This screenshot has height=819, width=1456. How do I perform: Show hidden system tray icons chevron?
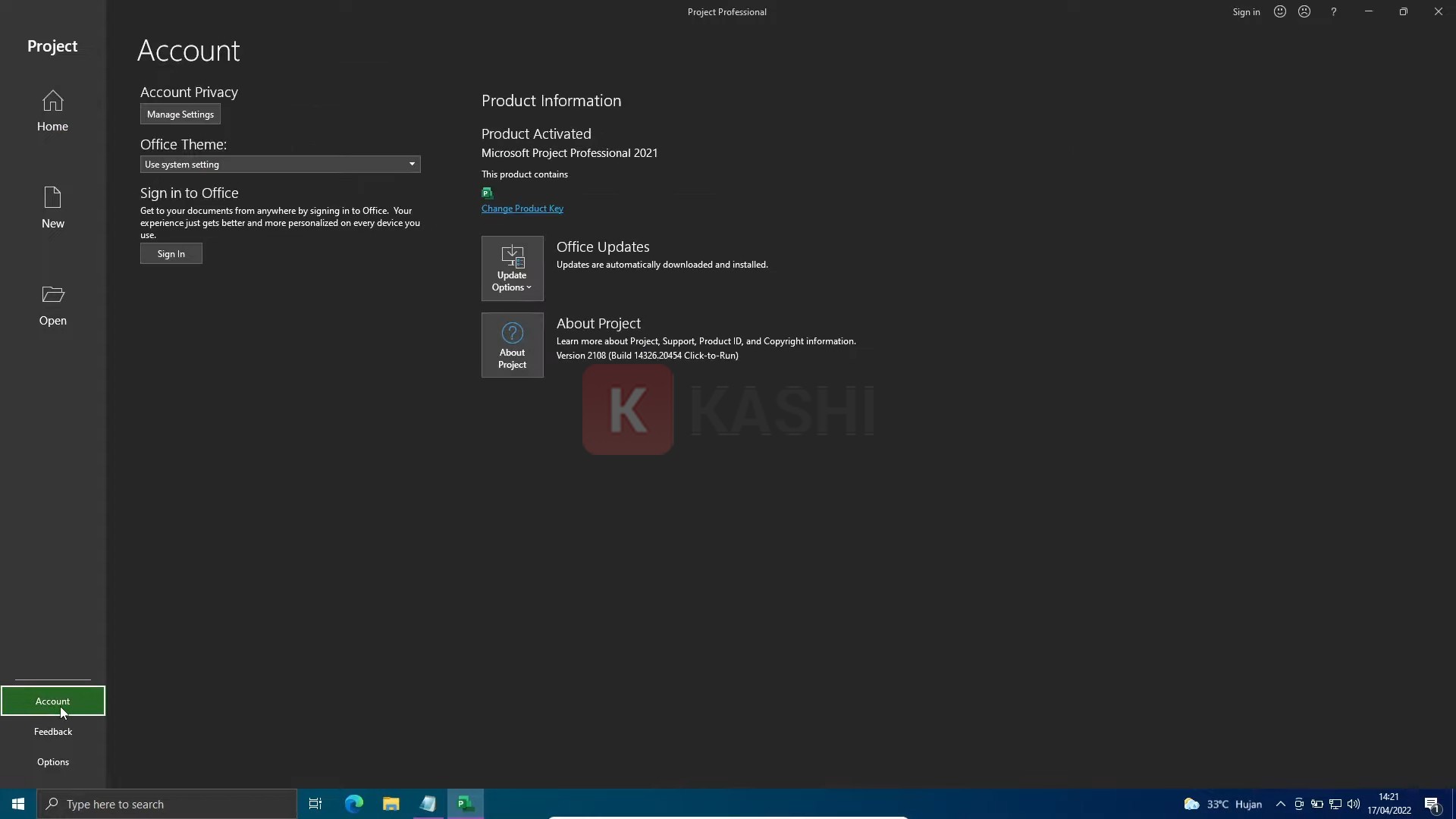click(x=1280, y=804)
